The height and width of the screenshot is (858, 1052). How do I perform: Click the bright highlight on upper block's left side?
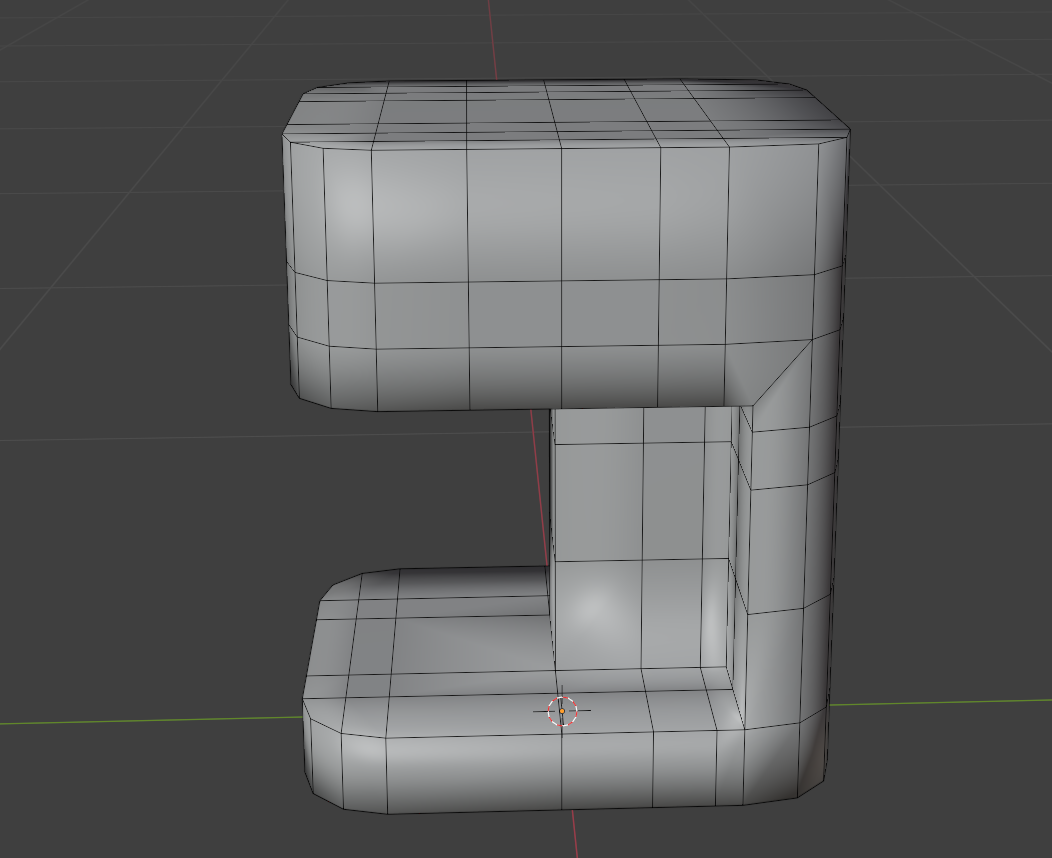click(x=352, y=201)
